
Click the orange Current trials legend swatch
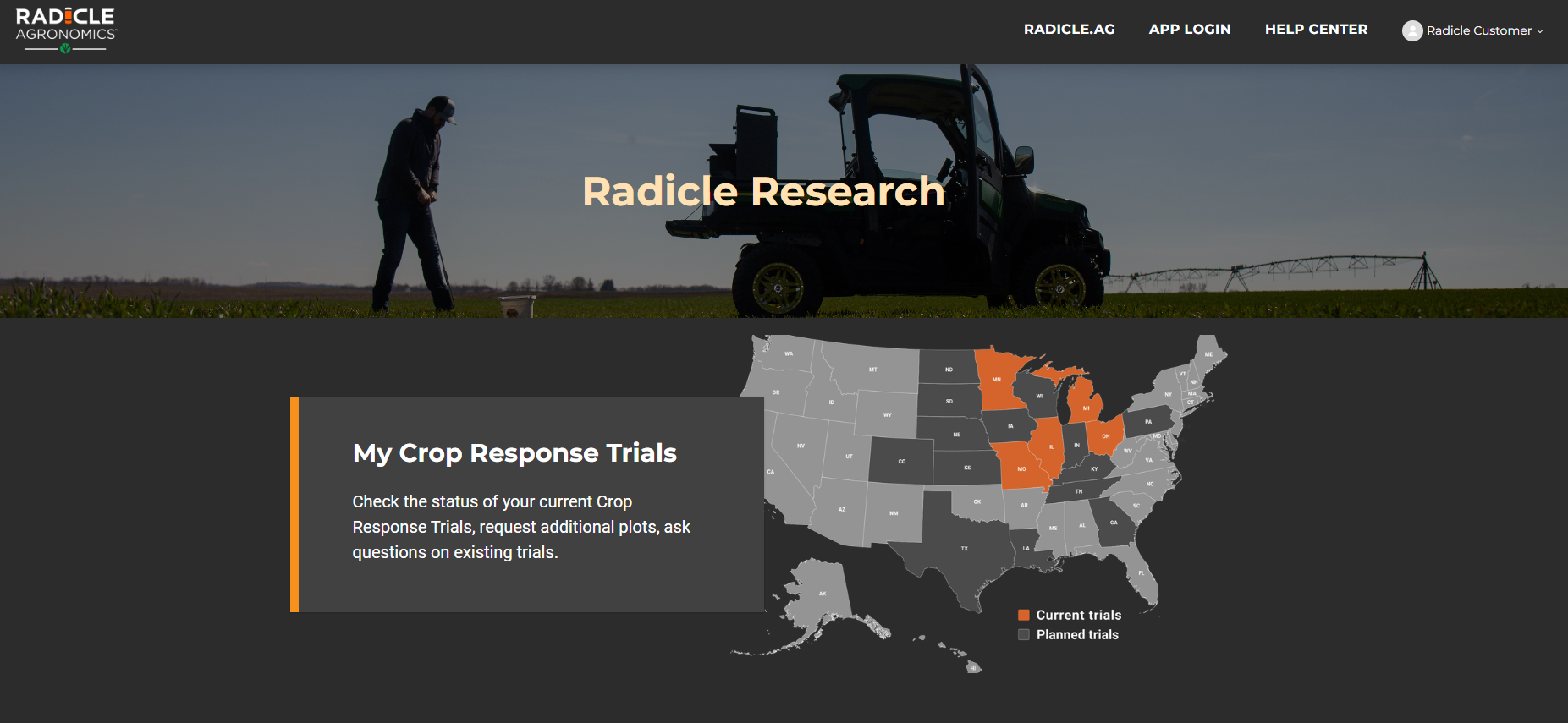1024,615
